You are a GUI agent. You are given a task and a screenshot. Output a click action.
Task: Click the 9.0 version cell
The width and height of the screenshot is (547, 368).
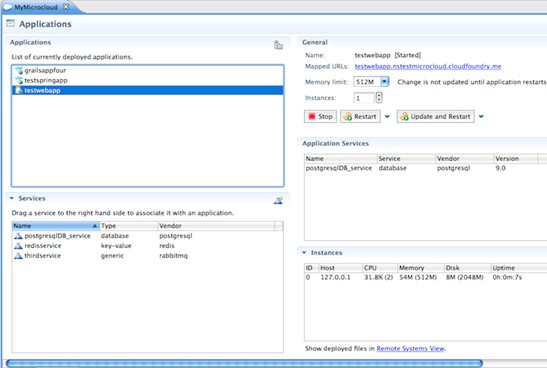pyautogui.click(x=500, y=168)
